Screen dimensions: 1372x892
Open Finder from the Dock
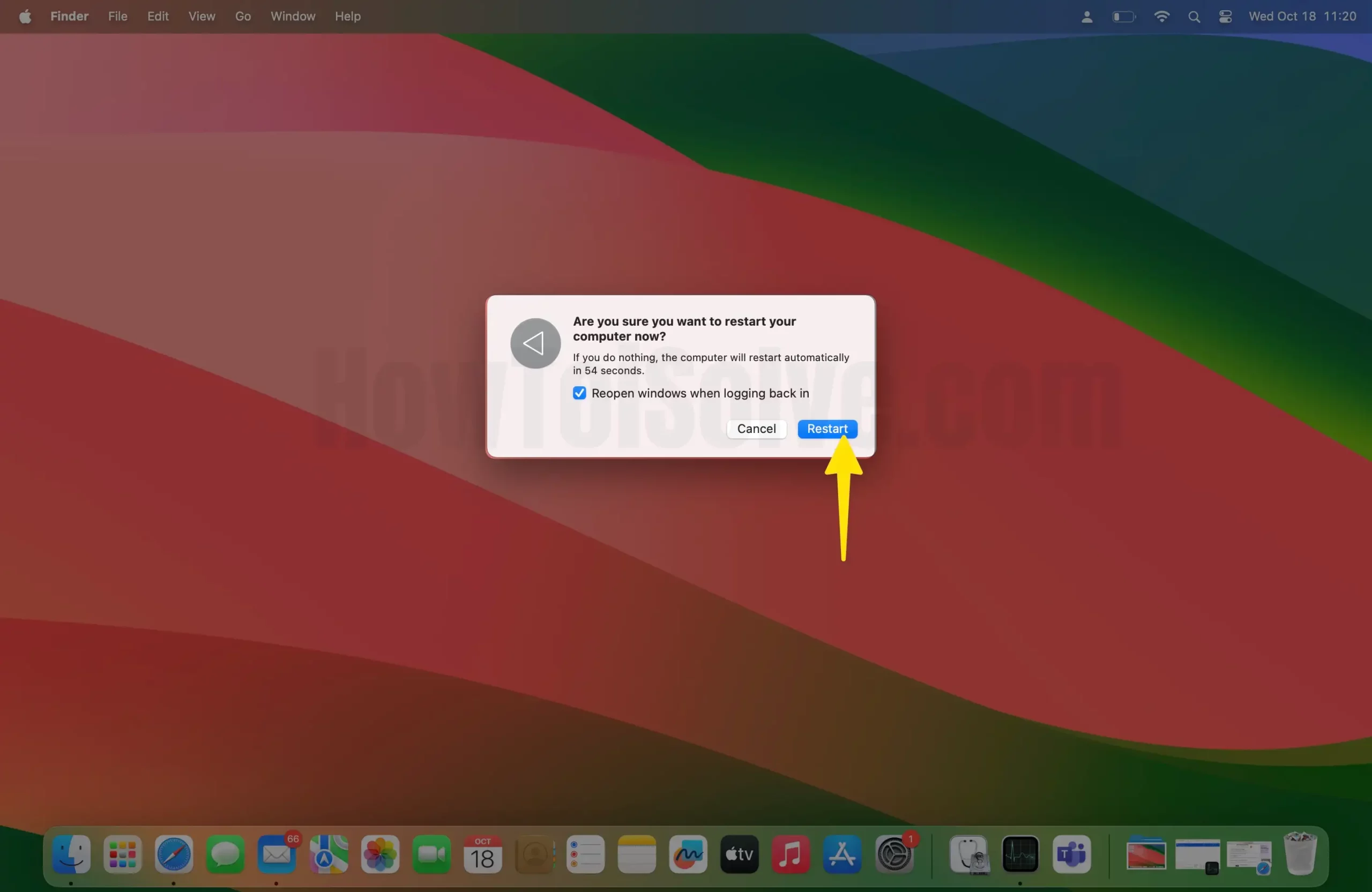click(71, 854)
